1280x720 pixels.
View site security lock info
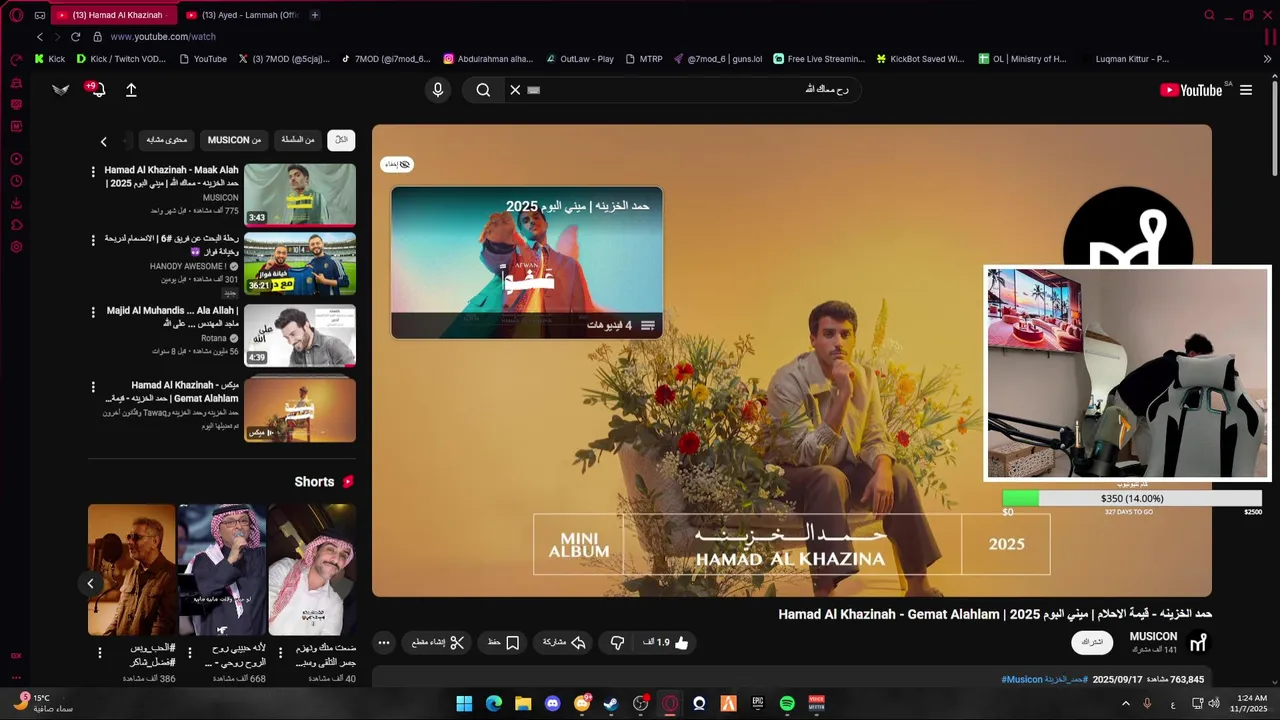click(97, 36)
